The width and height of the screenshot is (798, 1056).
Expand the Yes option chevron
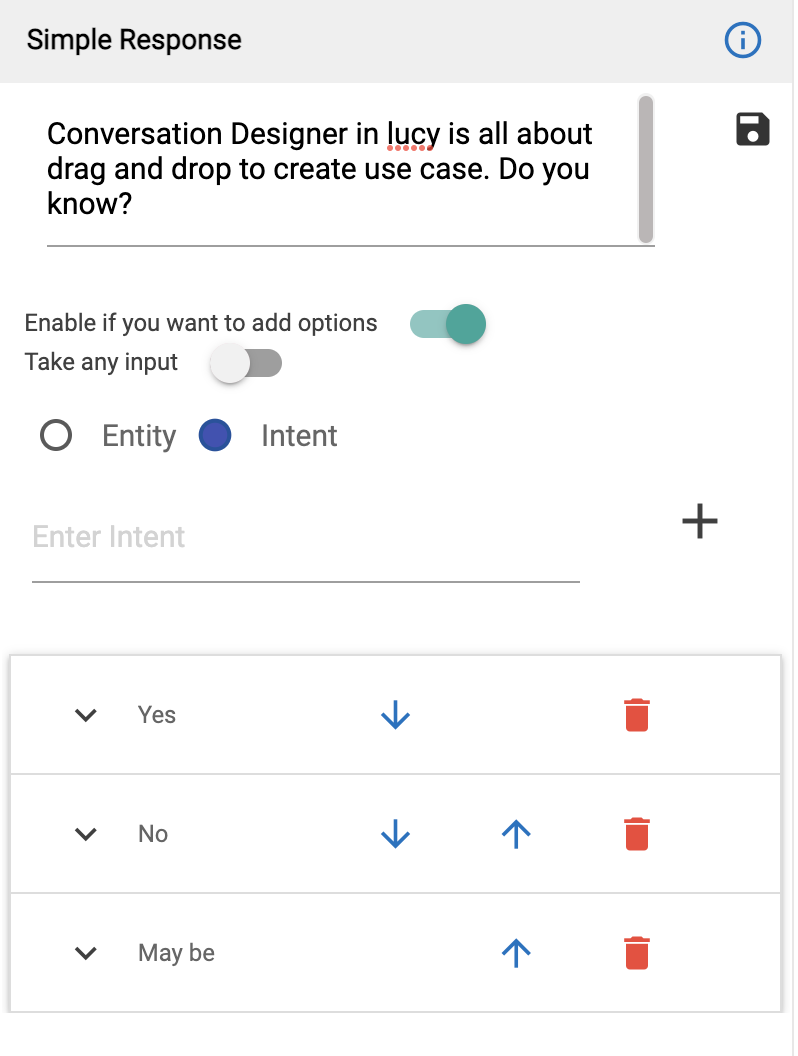[87, 715]
